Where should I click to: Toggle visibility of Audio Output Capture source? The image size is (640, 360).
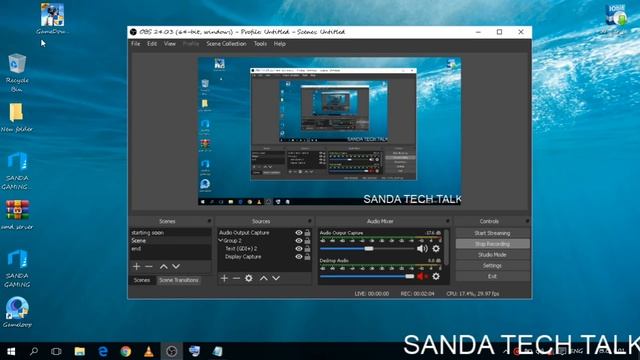[x=299, y=233]
